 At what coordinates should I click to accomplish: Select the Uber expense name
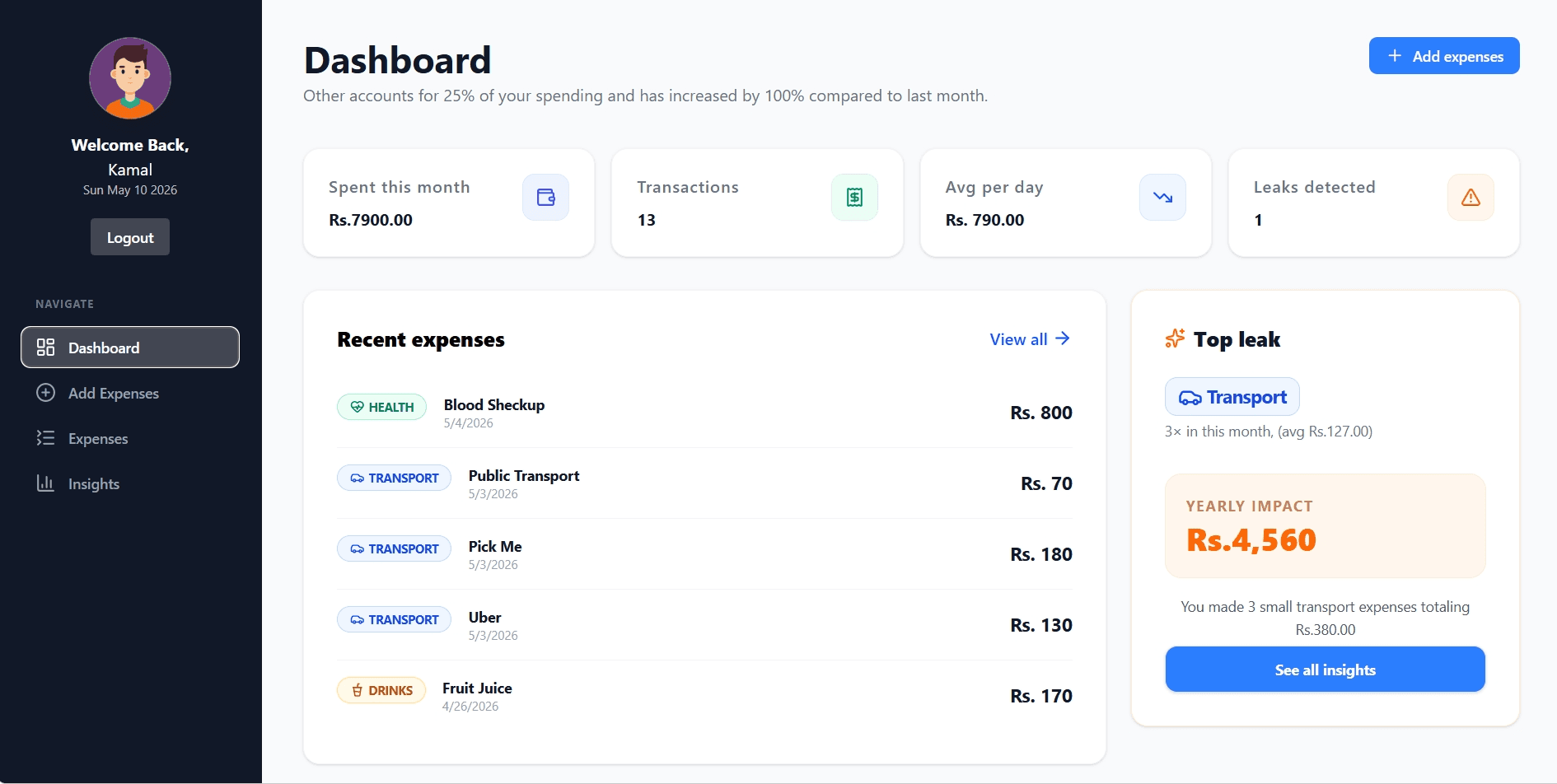[x=484, y=617]
